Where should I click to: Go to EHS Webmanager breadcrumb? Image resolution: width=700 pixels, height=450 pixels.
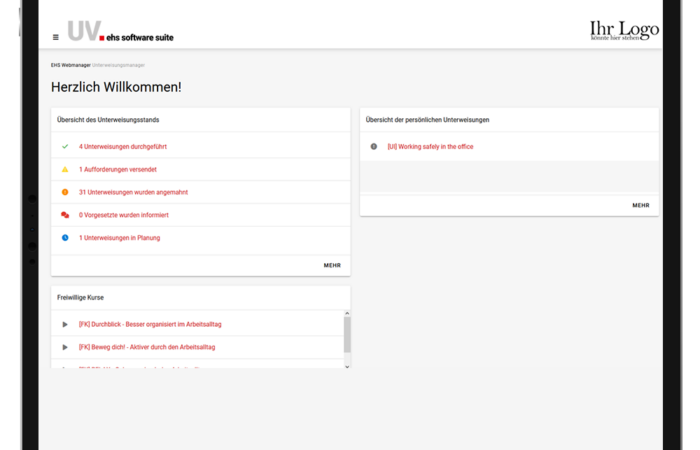(70, 65)
